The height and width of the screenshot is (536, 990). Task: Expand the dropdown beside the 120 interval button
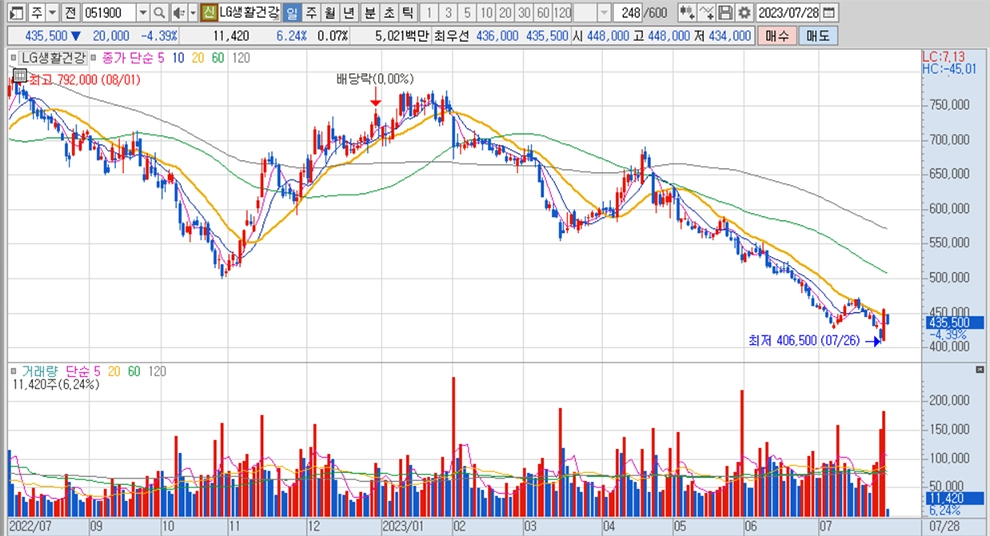pyautogui.click(x=605, y=13)
